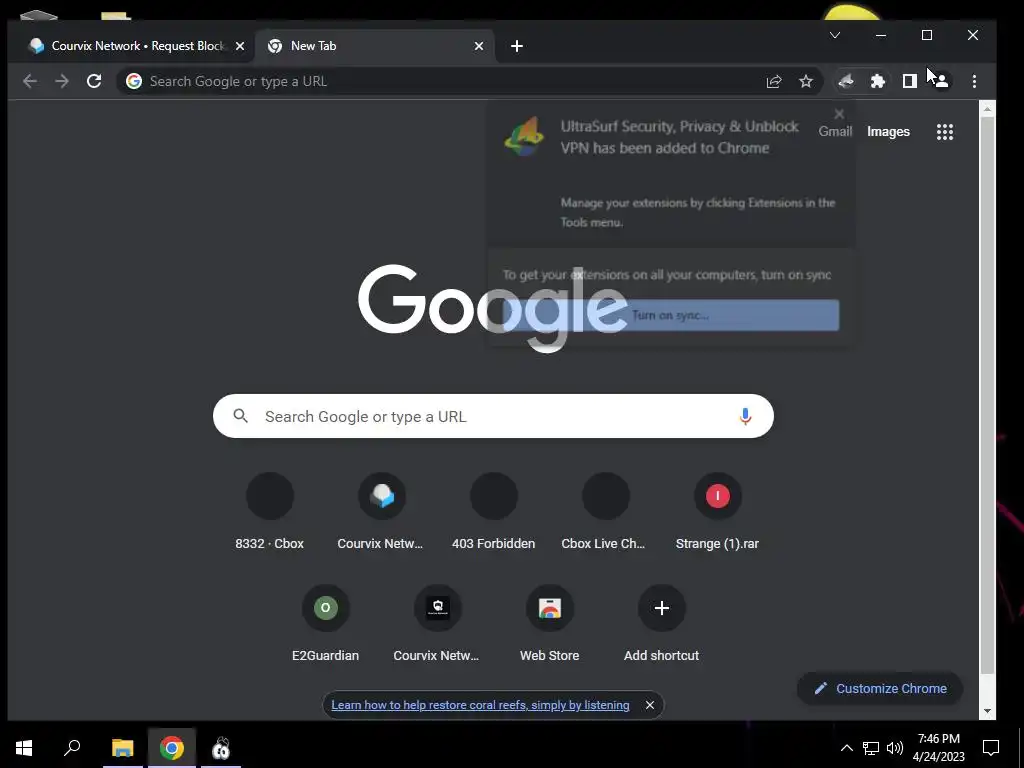The height and width of the screenshot is (768, 1024).
Task: Open the Courvix Netw... shortcut with cube icon
Action: pos(381,511)
